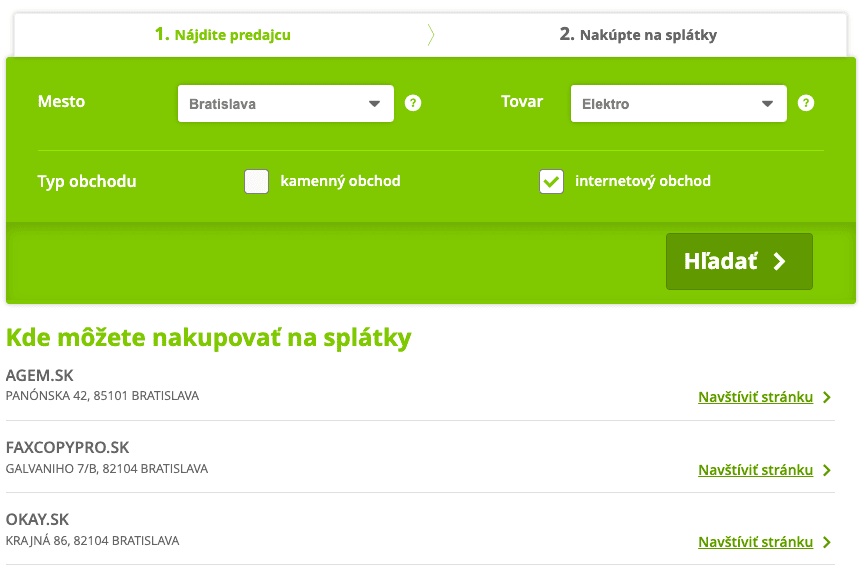Select the OKAY.SK store name heading

click(37, 520)
